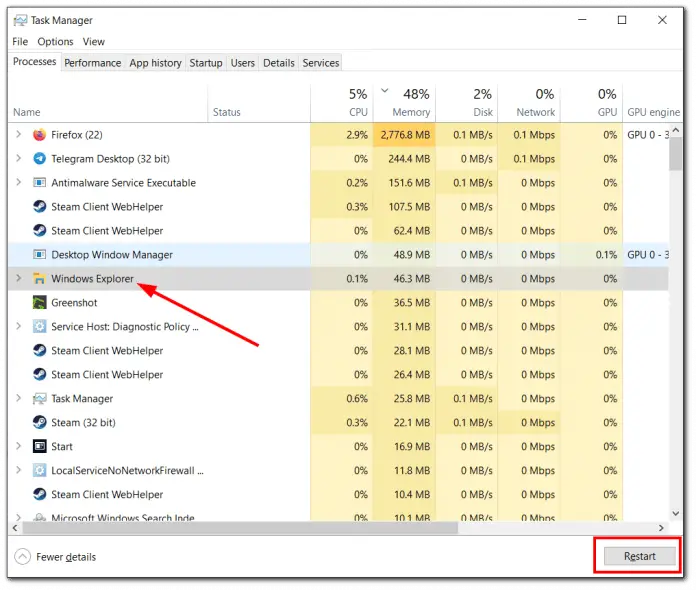
Task: Click the horizontal scrollbar thumb
Action: [240, 528]
